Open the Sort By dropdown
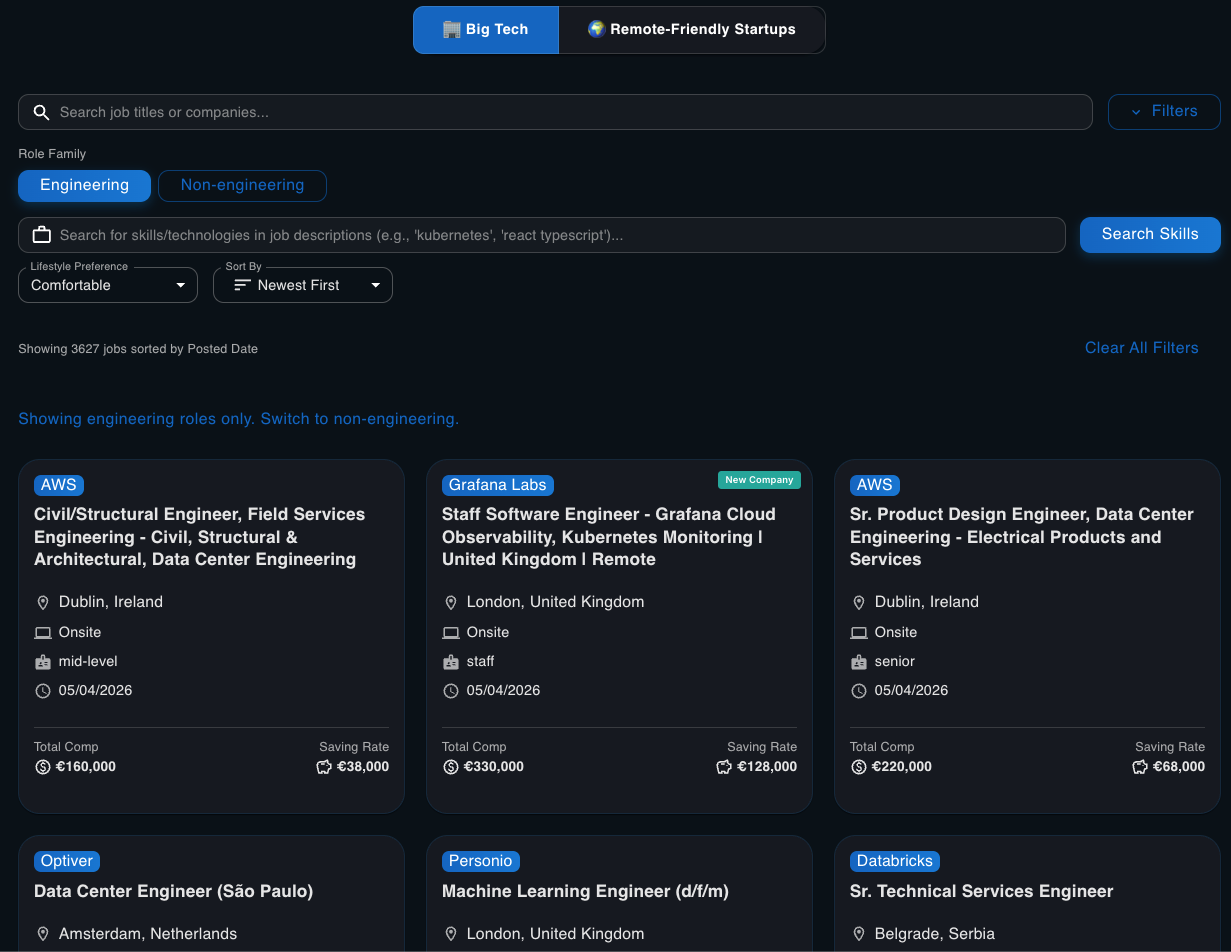1231x952 pixels. 303,285
